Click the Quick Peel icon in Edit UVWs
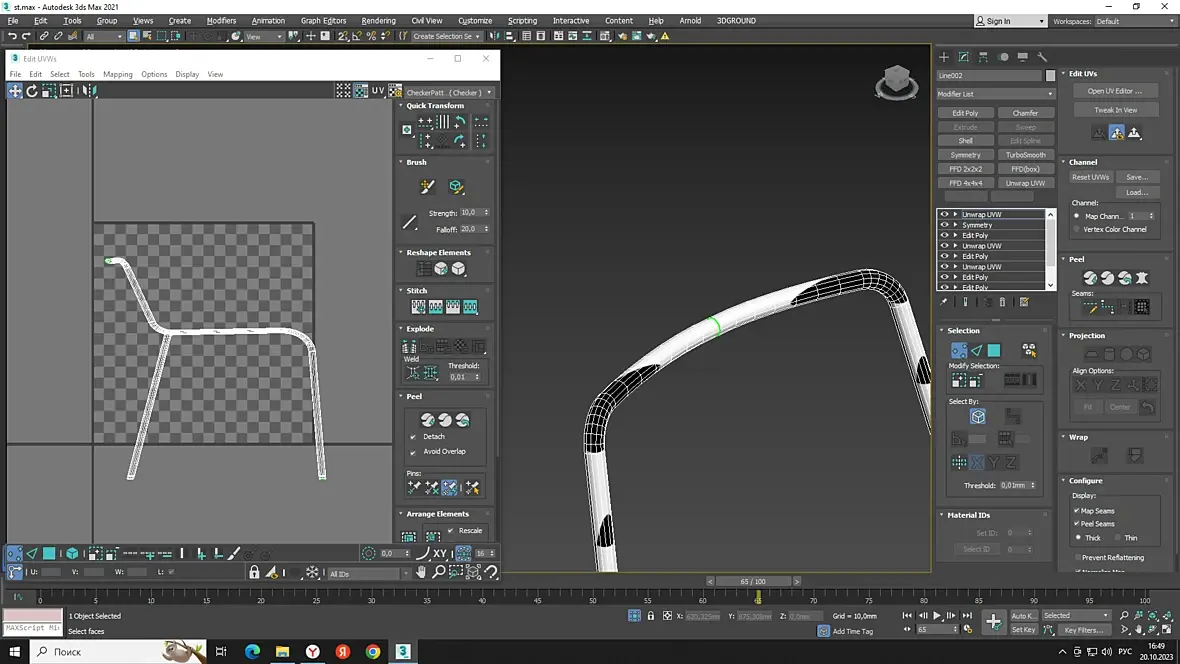Viewport: 1180px width, 664px height. click(x=427, y=420)
